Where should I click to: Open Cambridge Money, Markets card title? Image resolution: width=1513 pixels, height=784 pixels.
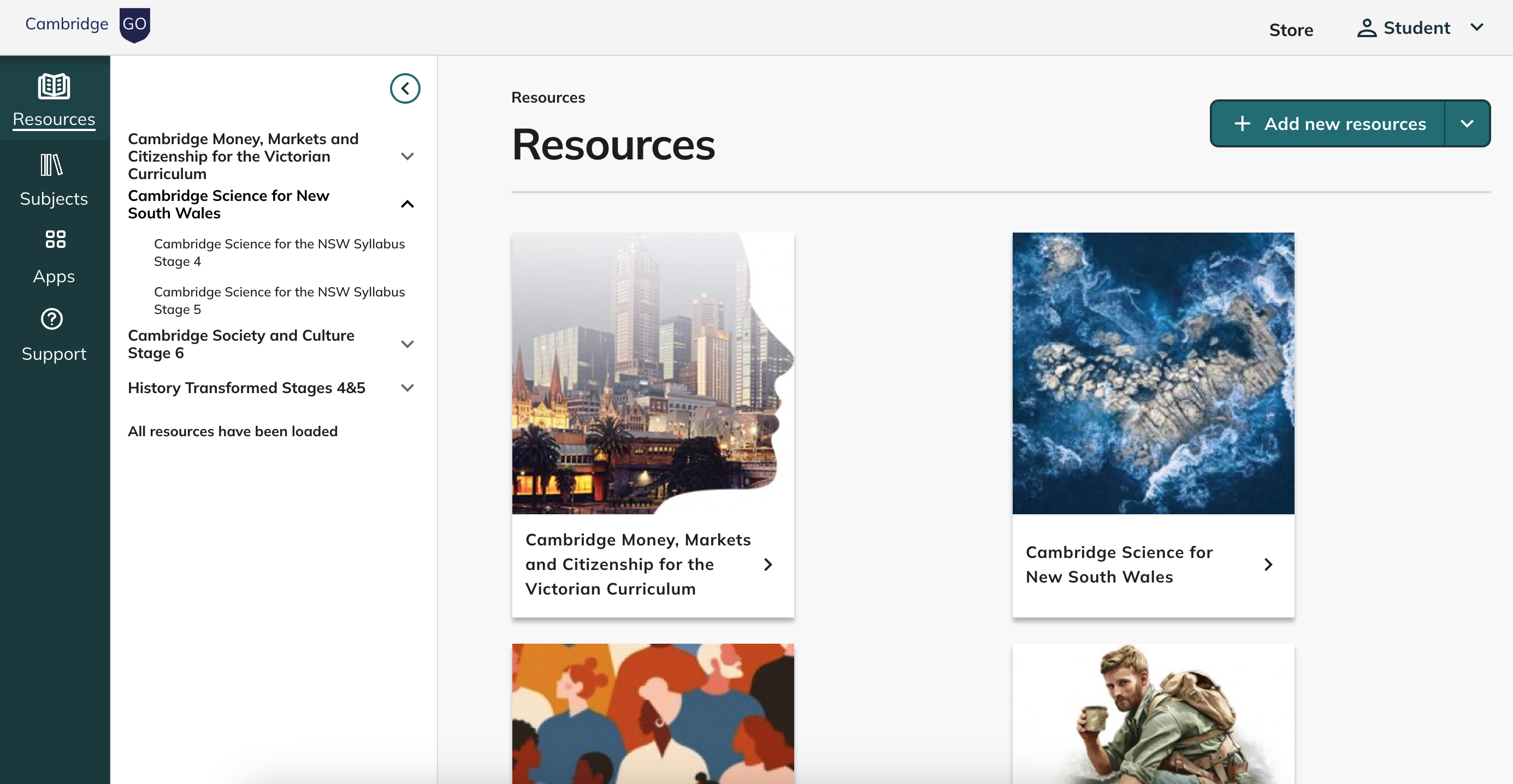click(x=638, y=565)
